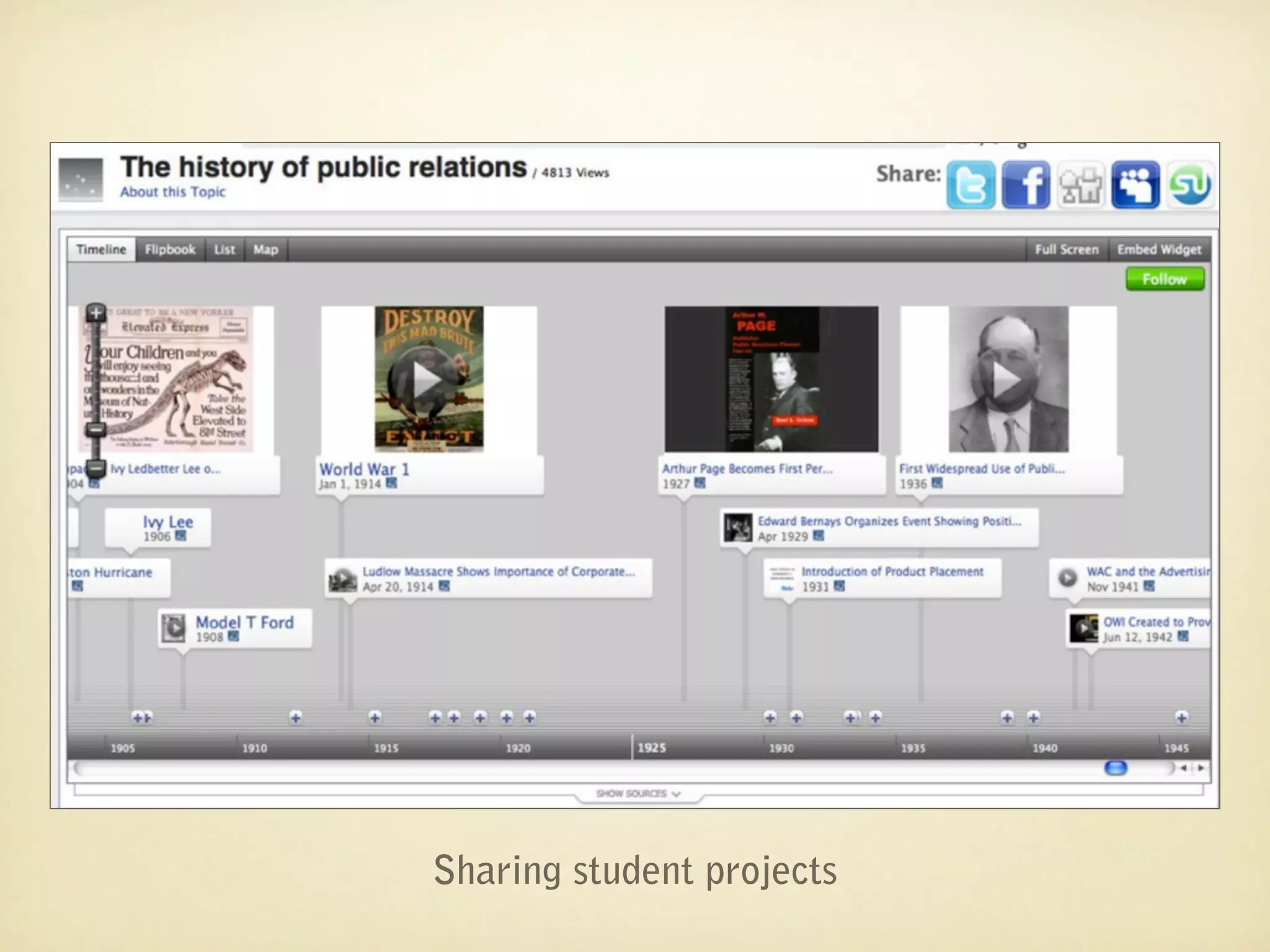Click the info icon beside Nov 1941
The image size is (1270, 952).
1149,586
